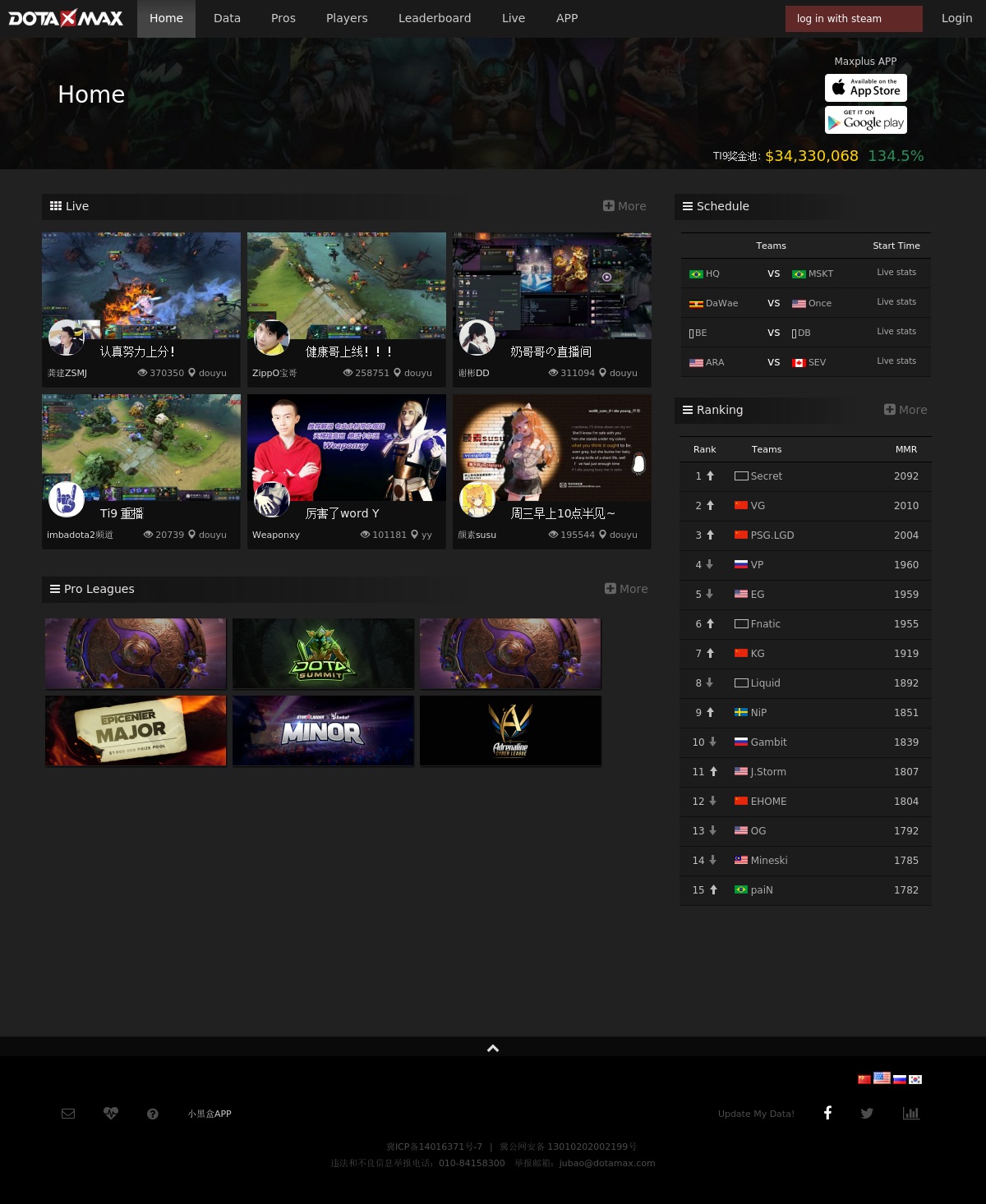Open the Players nav tab
This screenshot has height=1204, width=986.
pyautogui.click(x=347, y=18)
